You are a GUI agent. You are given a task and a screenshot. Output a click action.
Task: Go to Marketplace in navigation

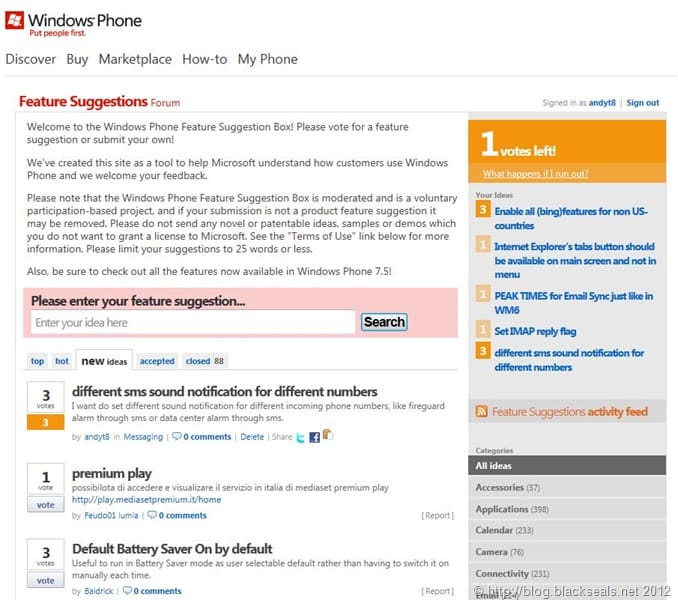pos(135,59)
